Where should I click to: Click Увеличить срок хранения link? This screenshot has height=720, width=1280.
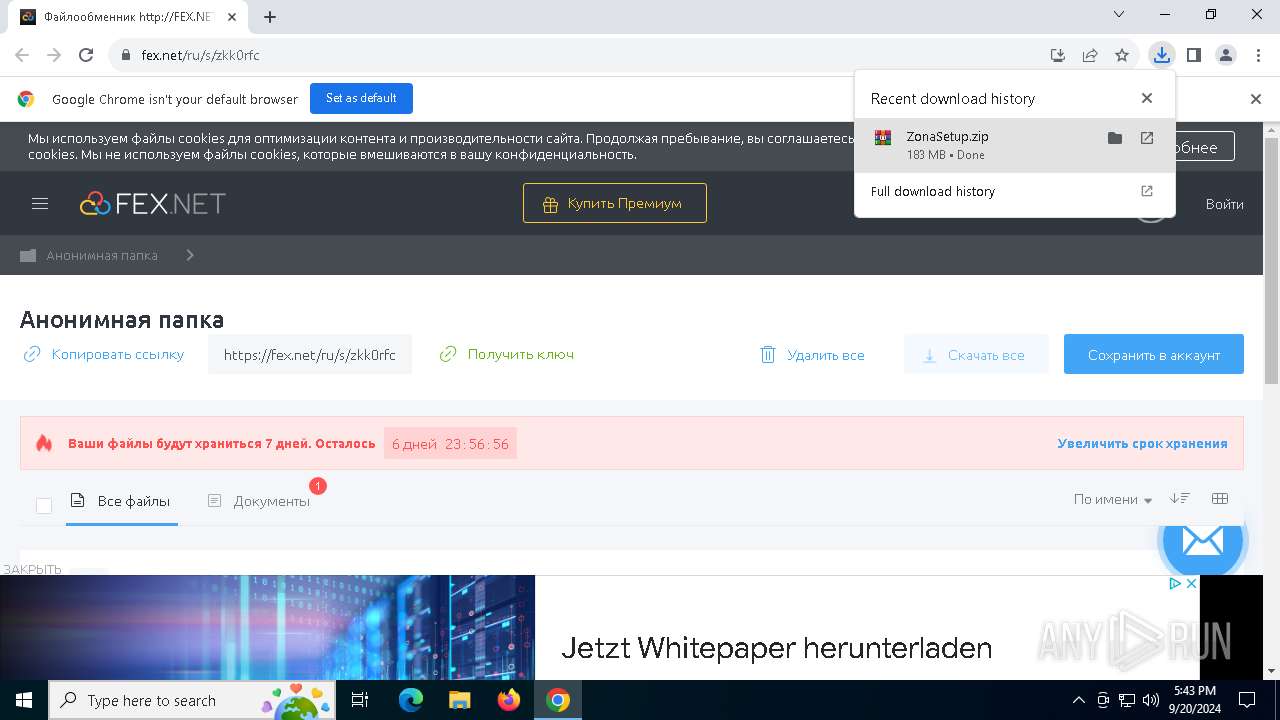coord(1142,443)
